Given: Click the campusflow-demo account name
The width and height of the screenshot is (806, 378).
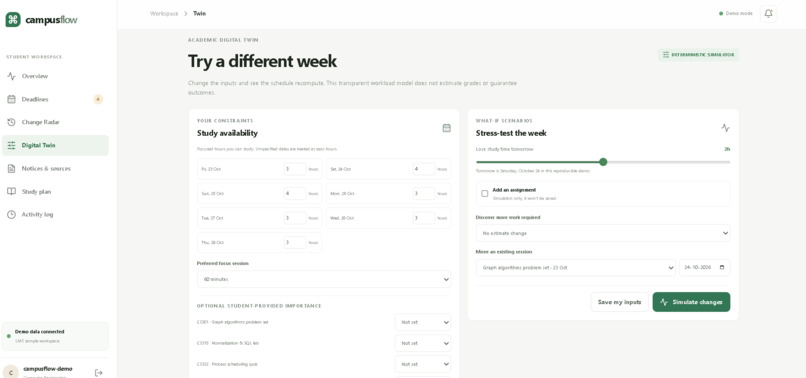Looking at the screenshot, I should point(48,369).
